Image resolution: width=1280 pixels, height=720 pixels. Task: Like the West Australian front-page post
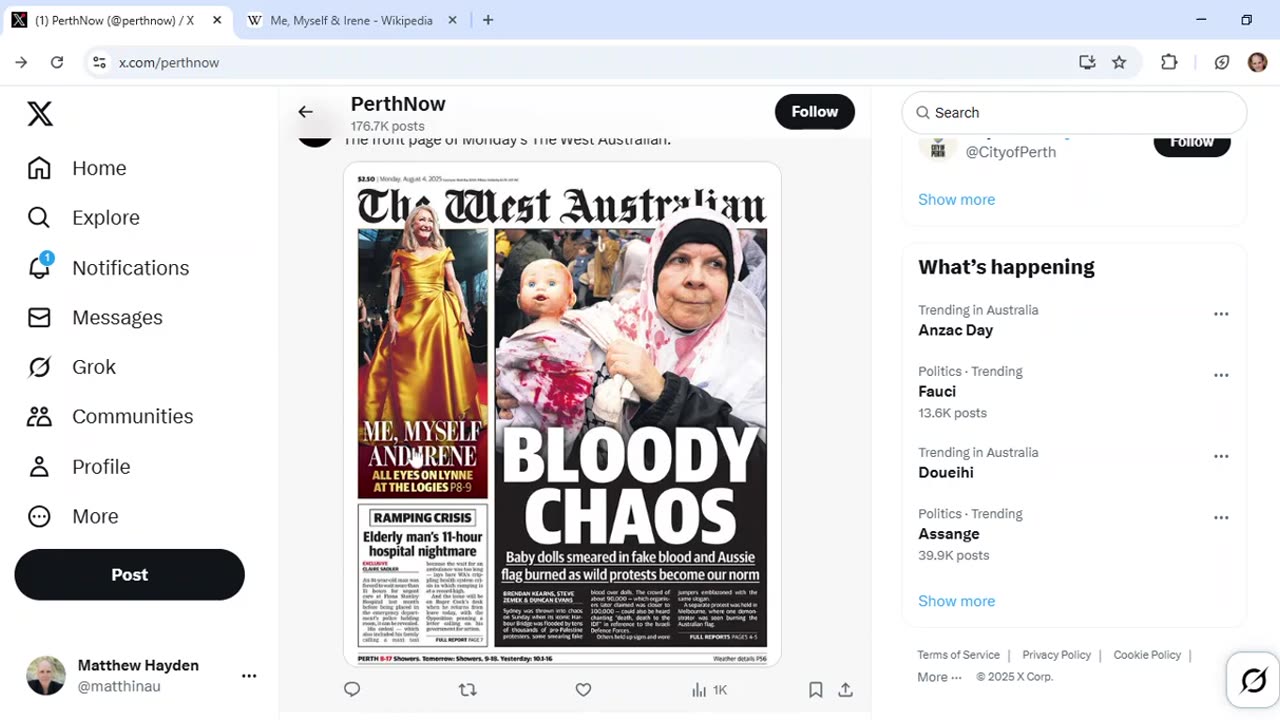click(583, 689)
